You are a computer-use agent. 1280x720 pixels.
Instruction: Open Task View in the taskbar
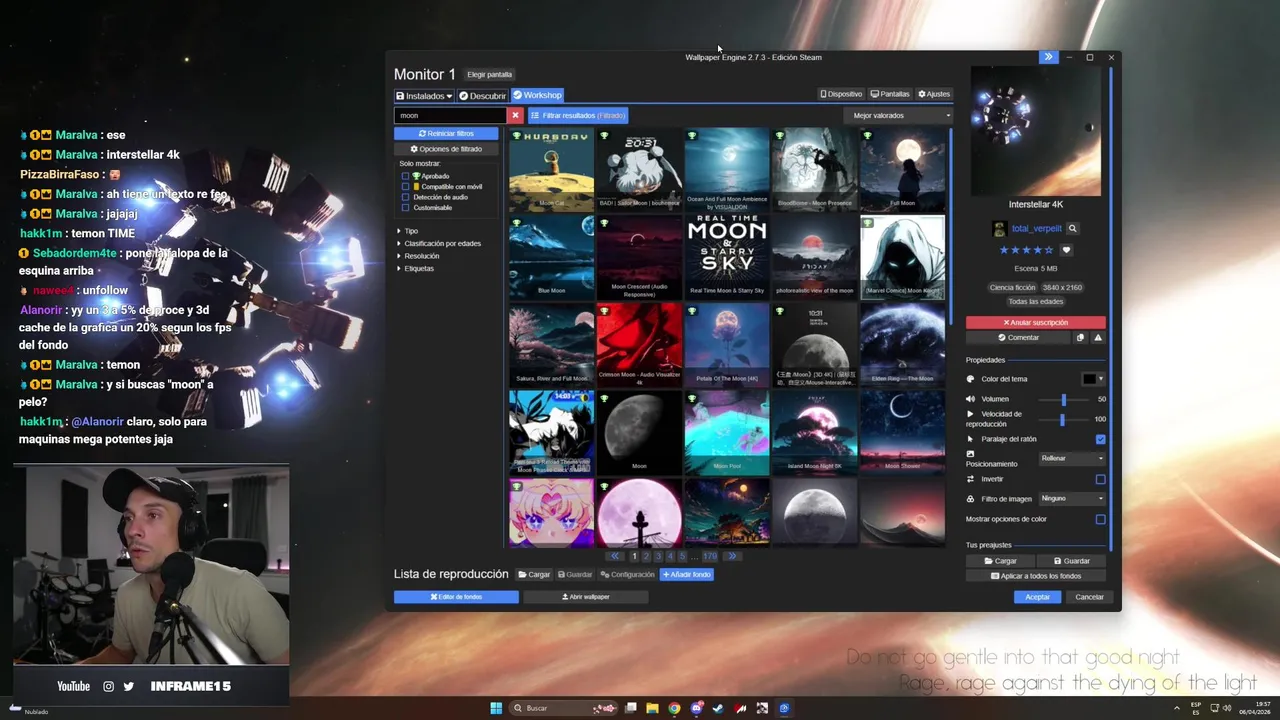[630, 708]
